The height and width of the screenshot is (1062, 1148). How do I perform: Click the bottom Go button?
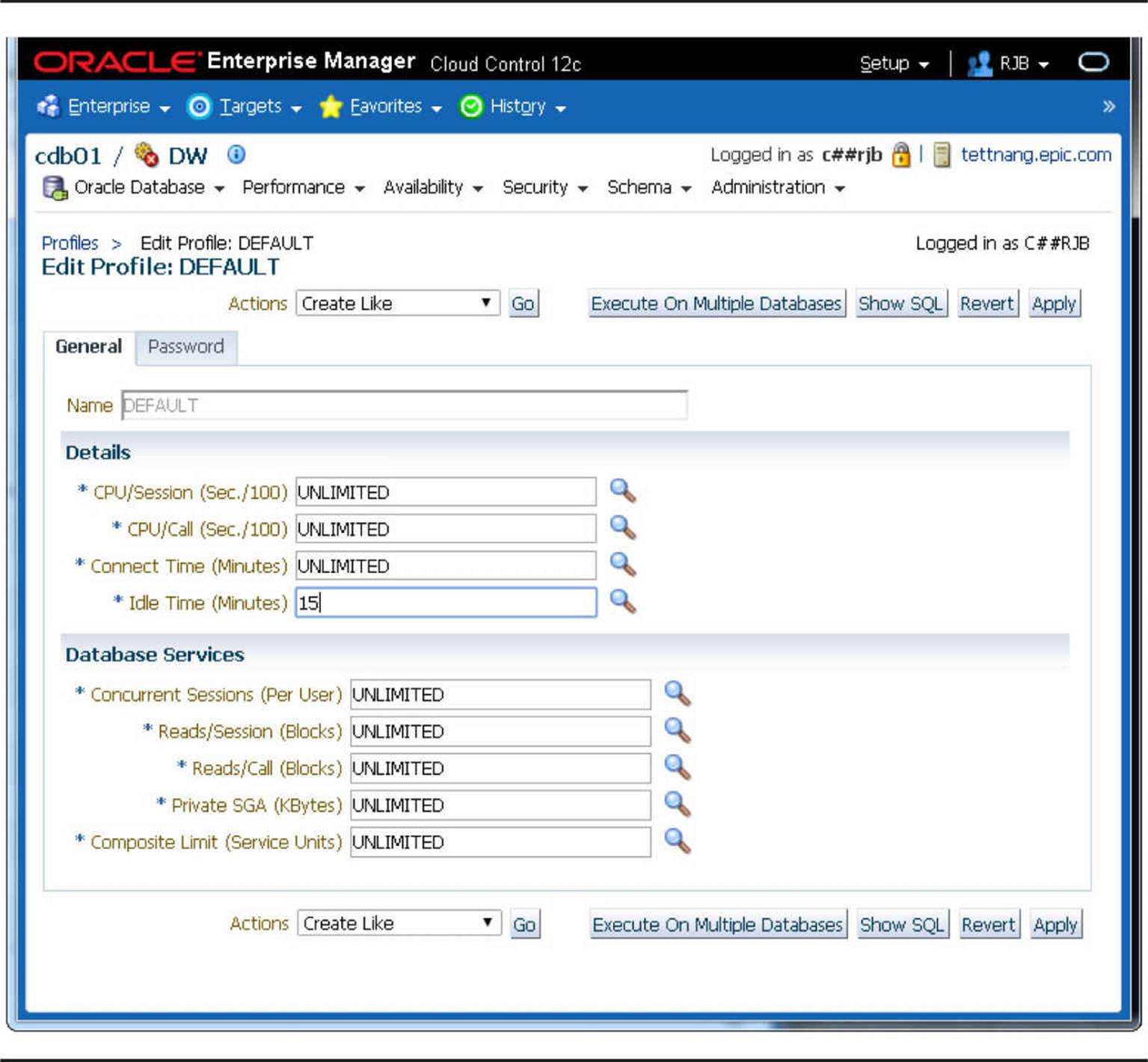524,924
